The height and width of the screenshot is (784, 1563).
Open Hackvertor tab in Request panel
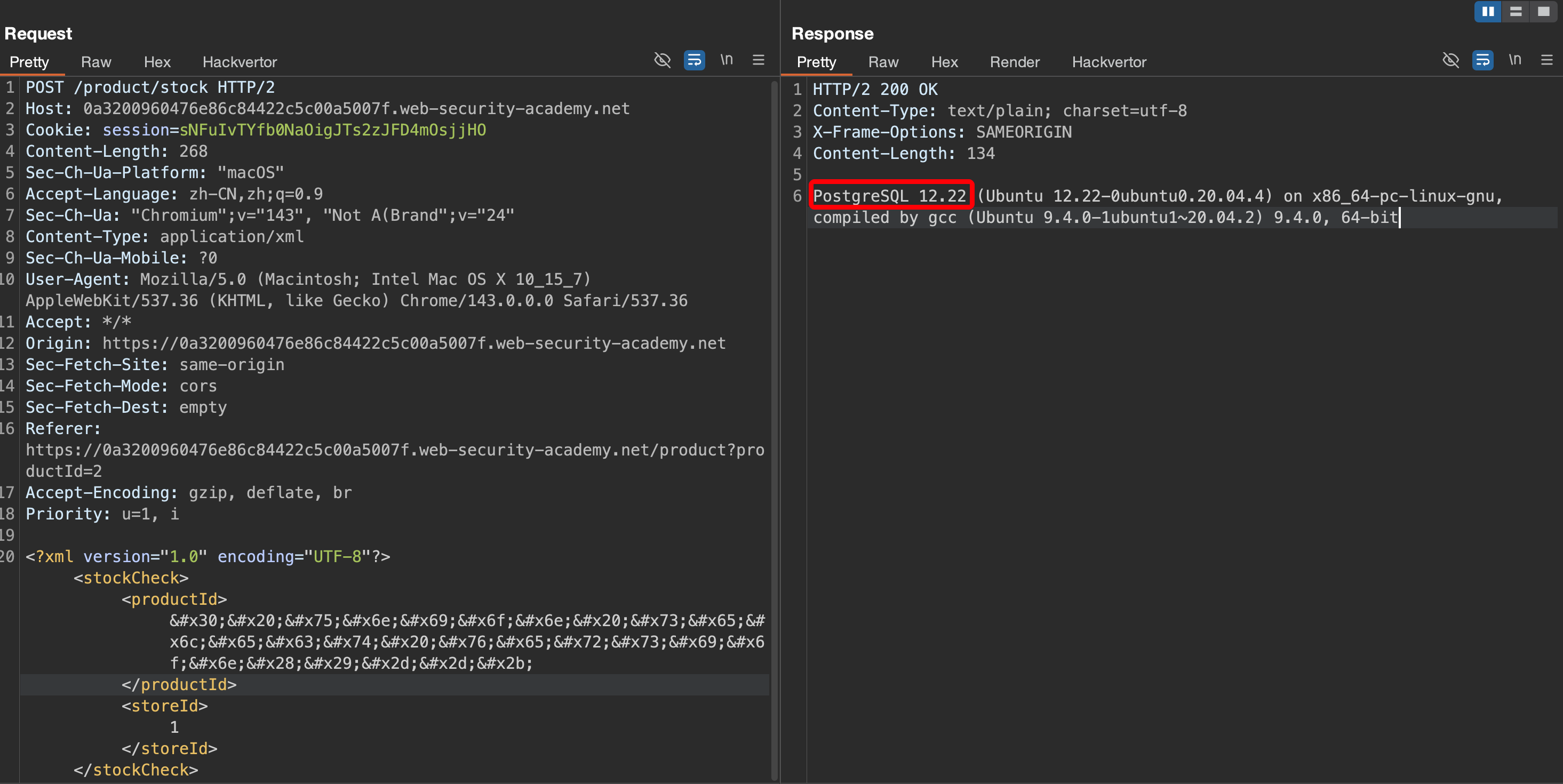[x=240, y=62]
